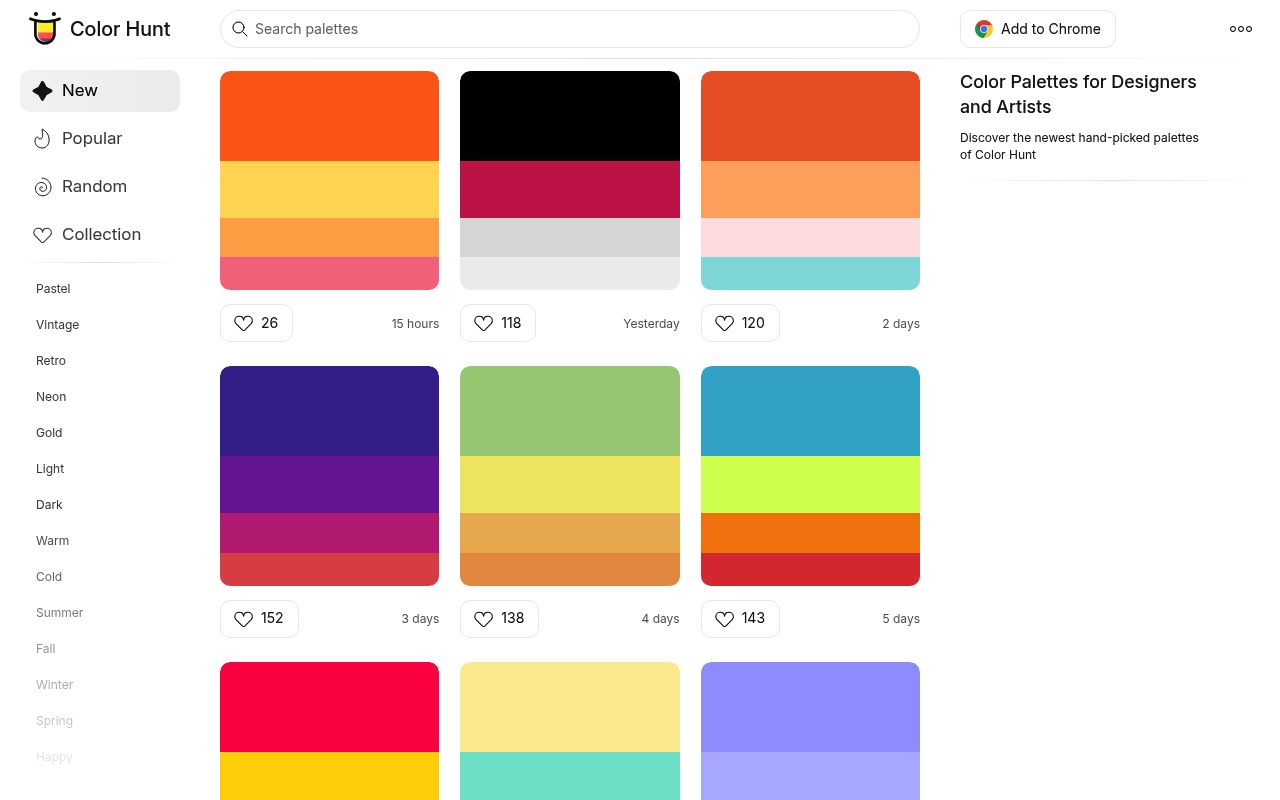Viewport: 1280px width, 800px height.
Task: Click the dark indigo swatch in 3 days palette
Action: click(329, 411)
